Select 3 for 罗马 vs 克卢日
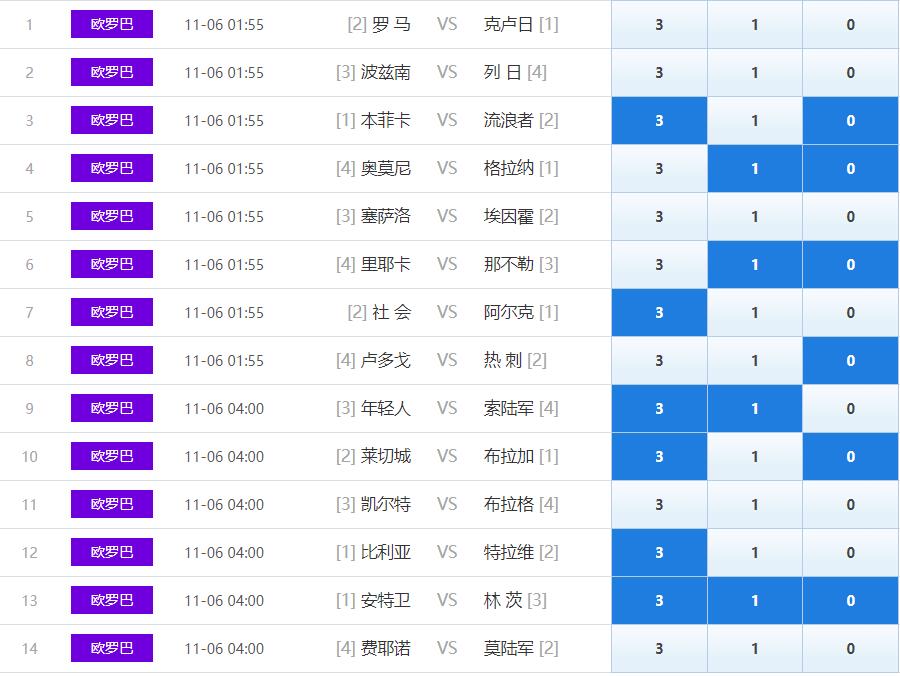The height and width of the screenshot is (676, 900). 659,24
